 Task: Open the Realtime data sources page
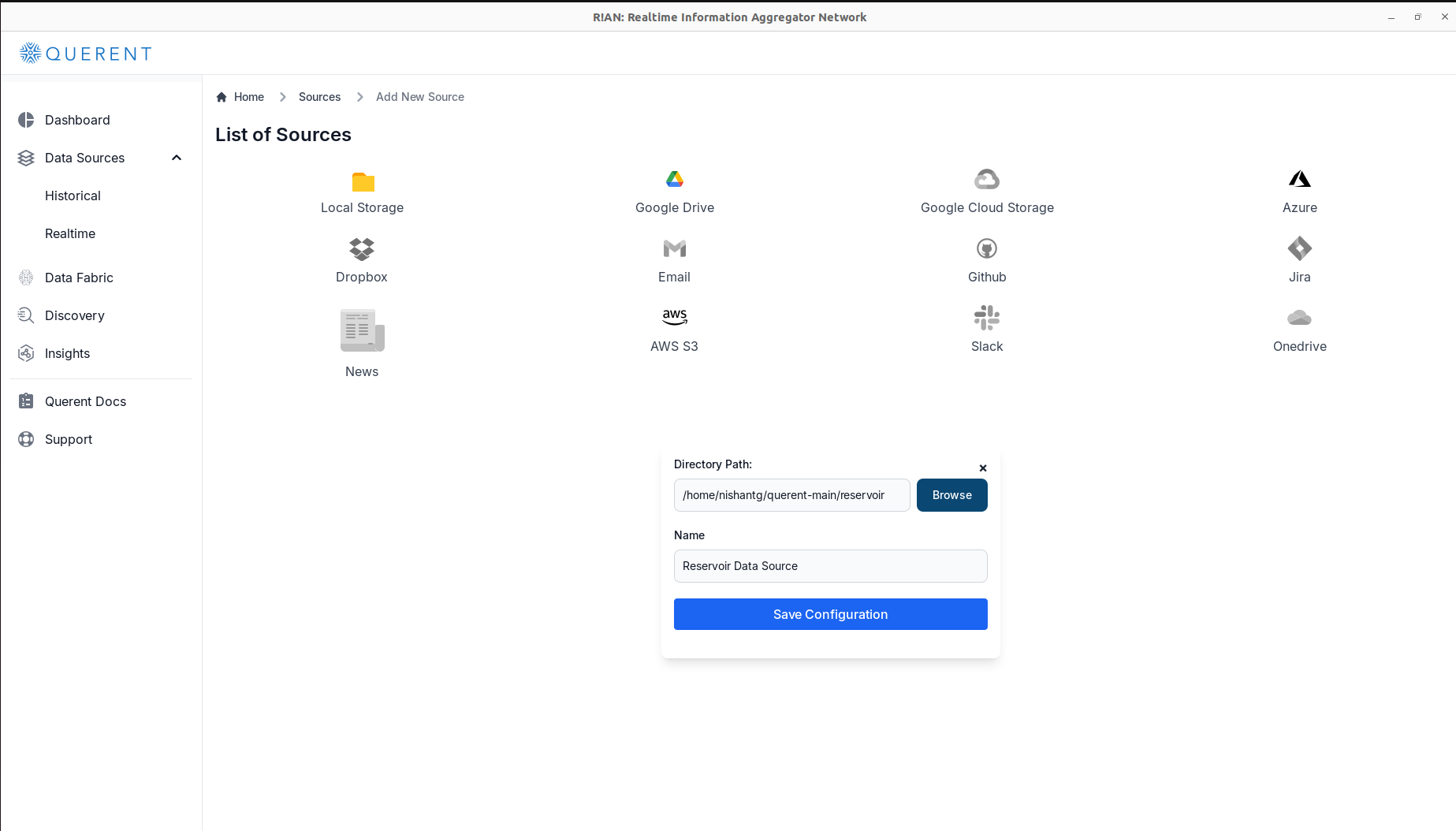70,233
